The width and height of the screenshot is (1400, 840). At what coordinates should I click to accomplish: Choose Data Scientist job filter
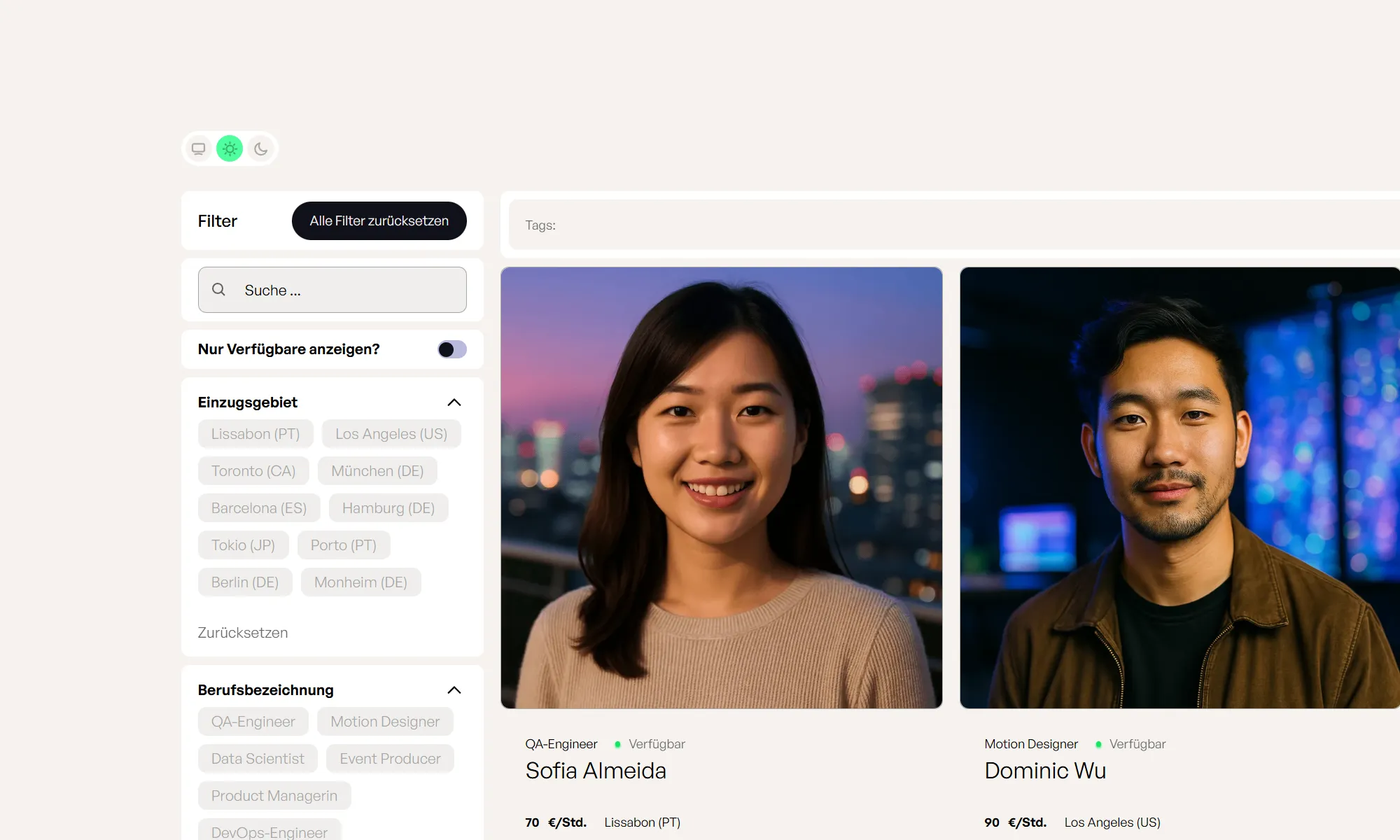258,759
